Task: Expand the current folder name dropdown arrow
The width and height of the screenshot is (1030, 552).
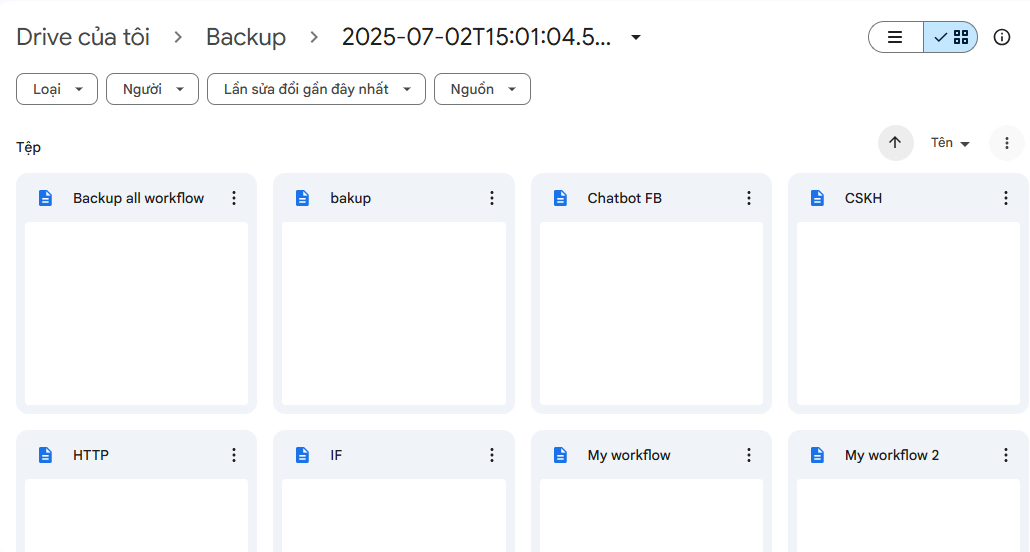Action: click(x=635, y=37)
